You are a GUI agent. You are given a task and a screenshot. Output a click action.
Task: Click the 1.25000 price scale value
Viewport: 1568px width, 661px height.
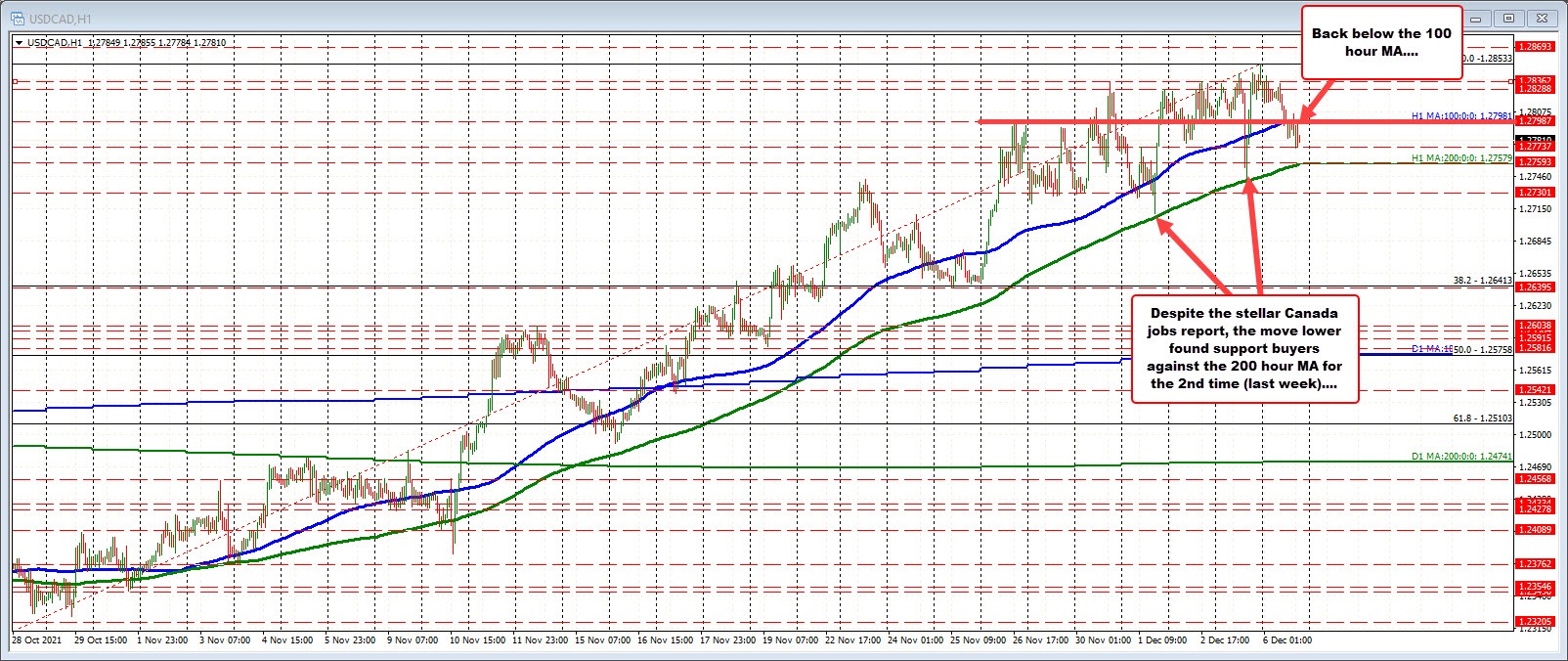click(x=1535, y=434)
